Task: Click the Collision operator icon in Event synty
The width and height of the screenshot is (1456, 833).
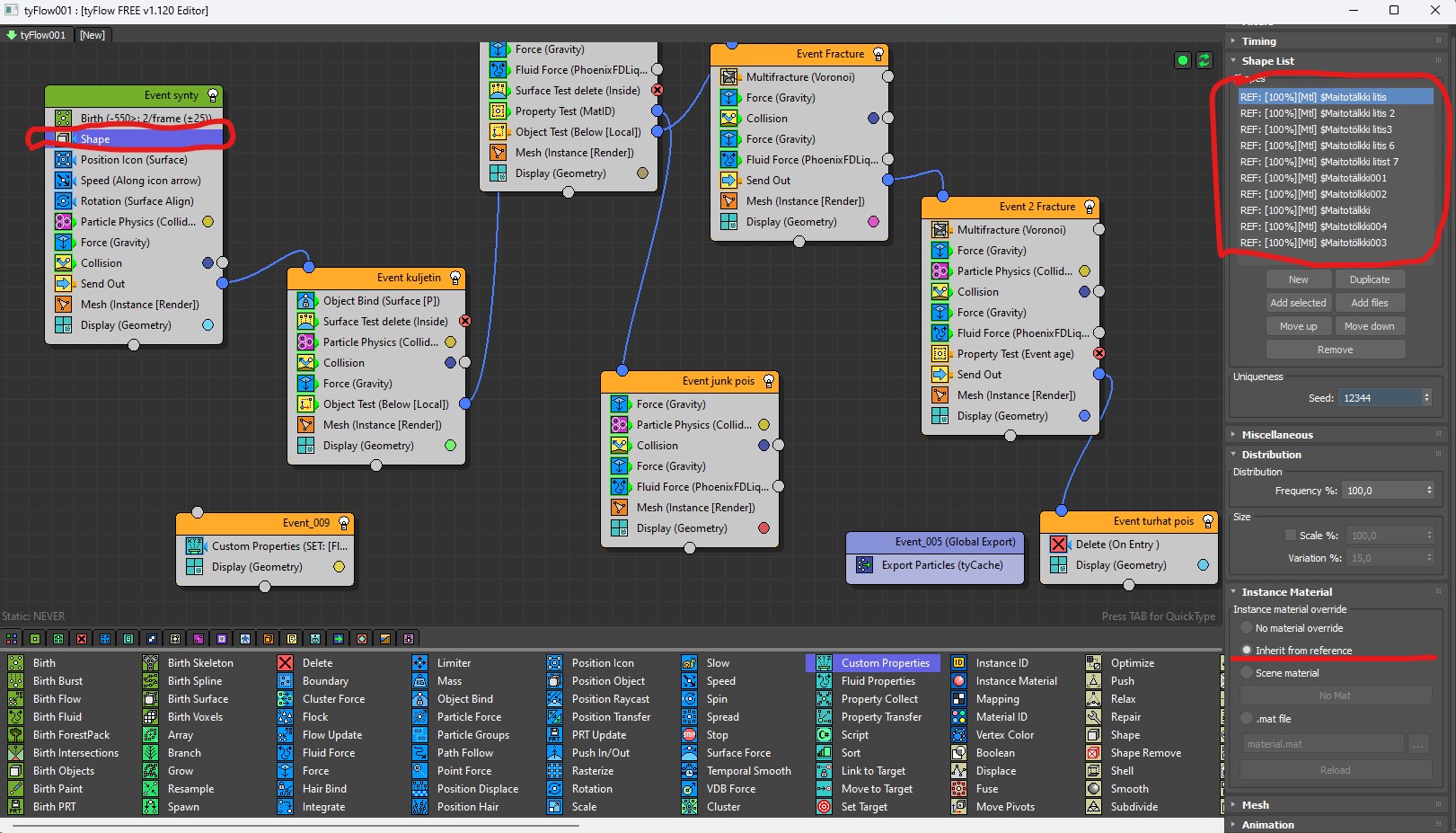Action: pyautogui.click(x=64, y=262)
